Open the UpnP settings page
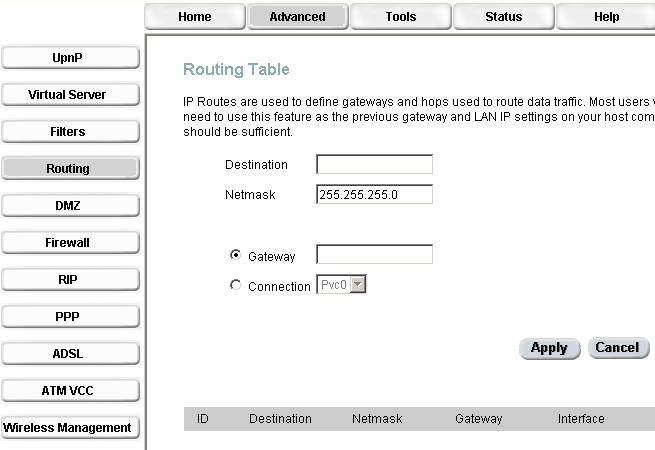 [68, 58]
